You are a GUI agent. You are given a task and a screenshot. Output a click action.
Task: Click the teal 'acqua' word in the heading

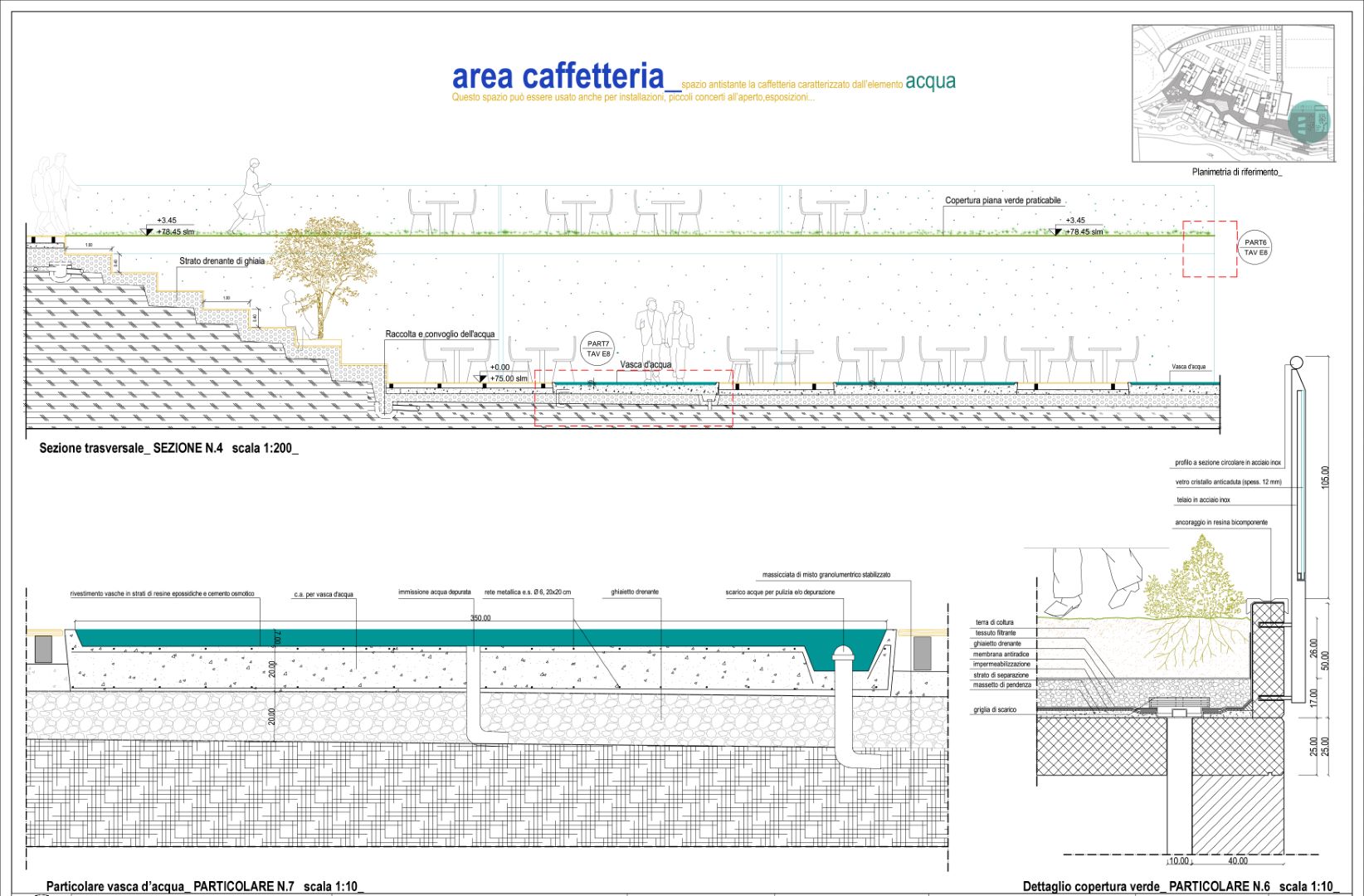click(x=930, y=81)
